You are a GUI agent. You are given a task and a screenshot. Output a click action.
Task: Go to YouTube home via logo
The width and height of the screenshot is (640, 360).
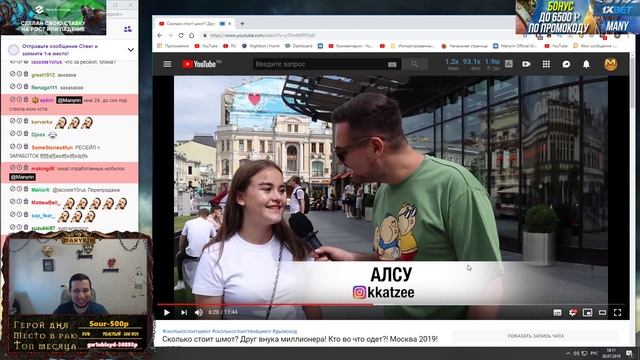pyautogui.click(x=199, y=64)
